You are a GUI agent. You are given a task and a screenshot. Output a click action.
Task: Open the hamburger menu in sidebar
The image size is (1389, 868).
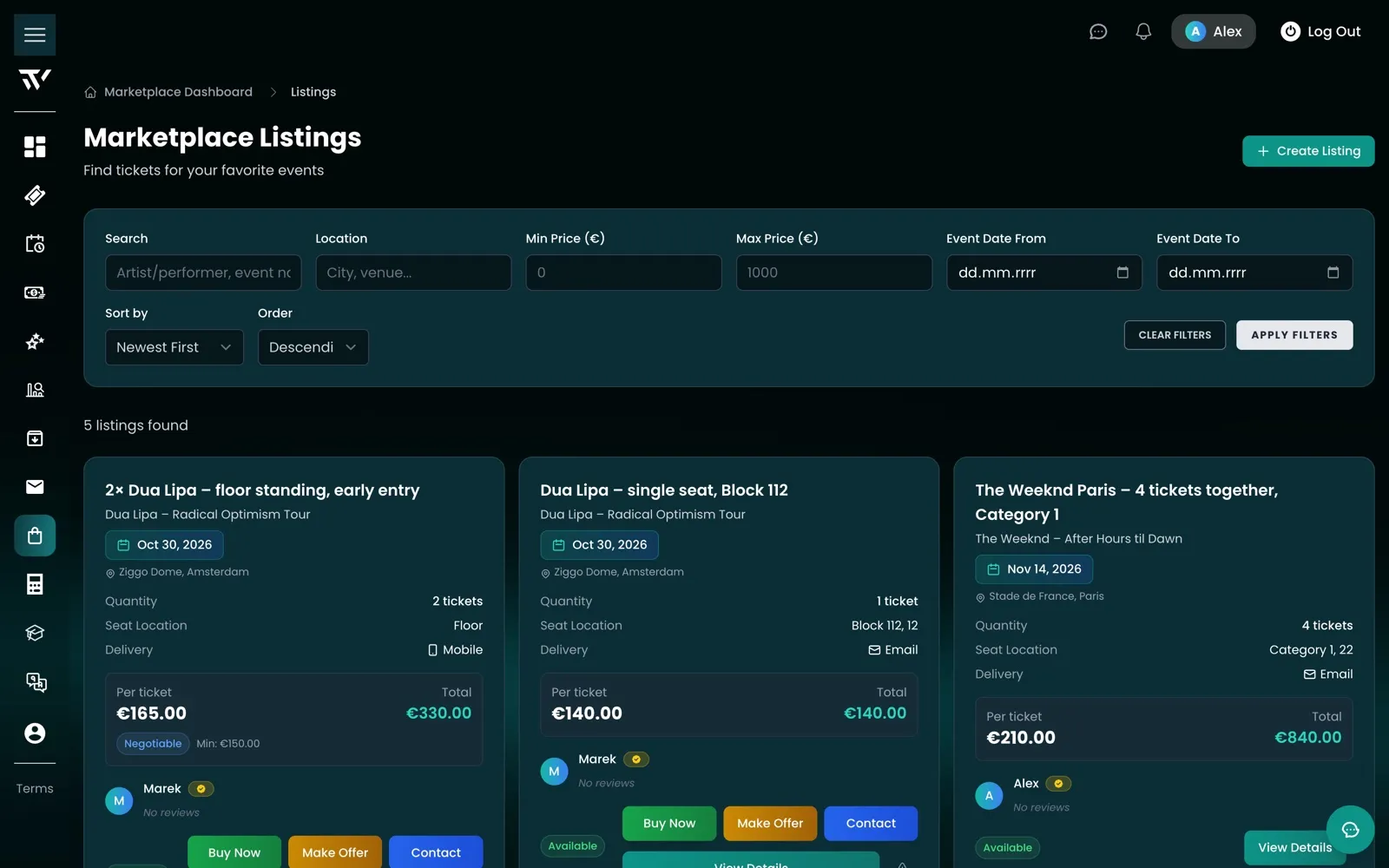pos(35,35)
